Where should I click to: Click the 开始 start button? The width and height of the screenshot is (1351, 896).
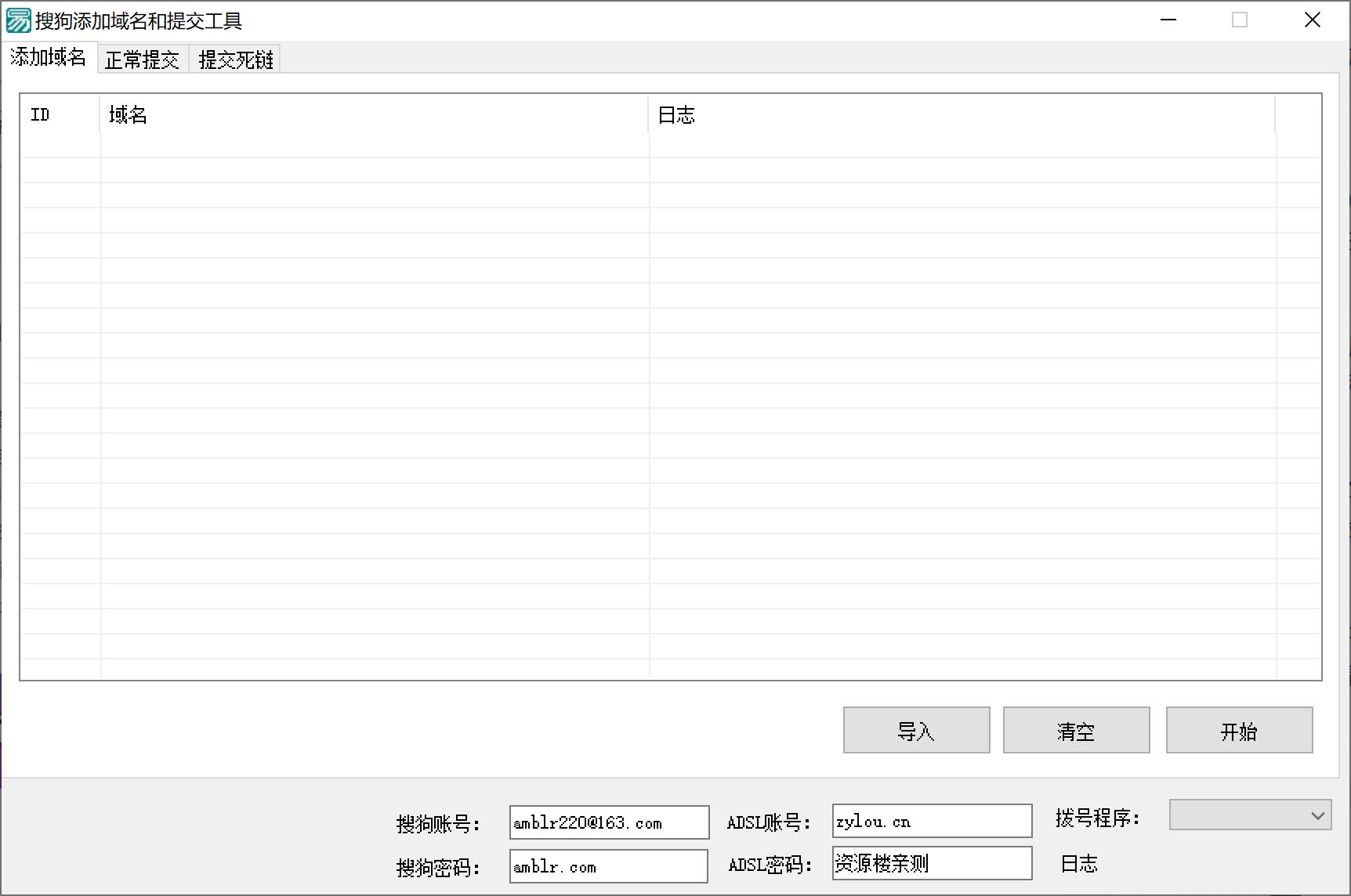pyautogui.click(x=1238, y=730)
